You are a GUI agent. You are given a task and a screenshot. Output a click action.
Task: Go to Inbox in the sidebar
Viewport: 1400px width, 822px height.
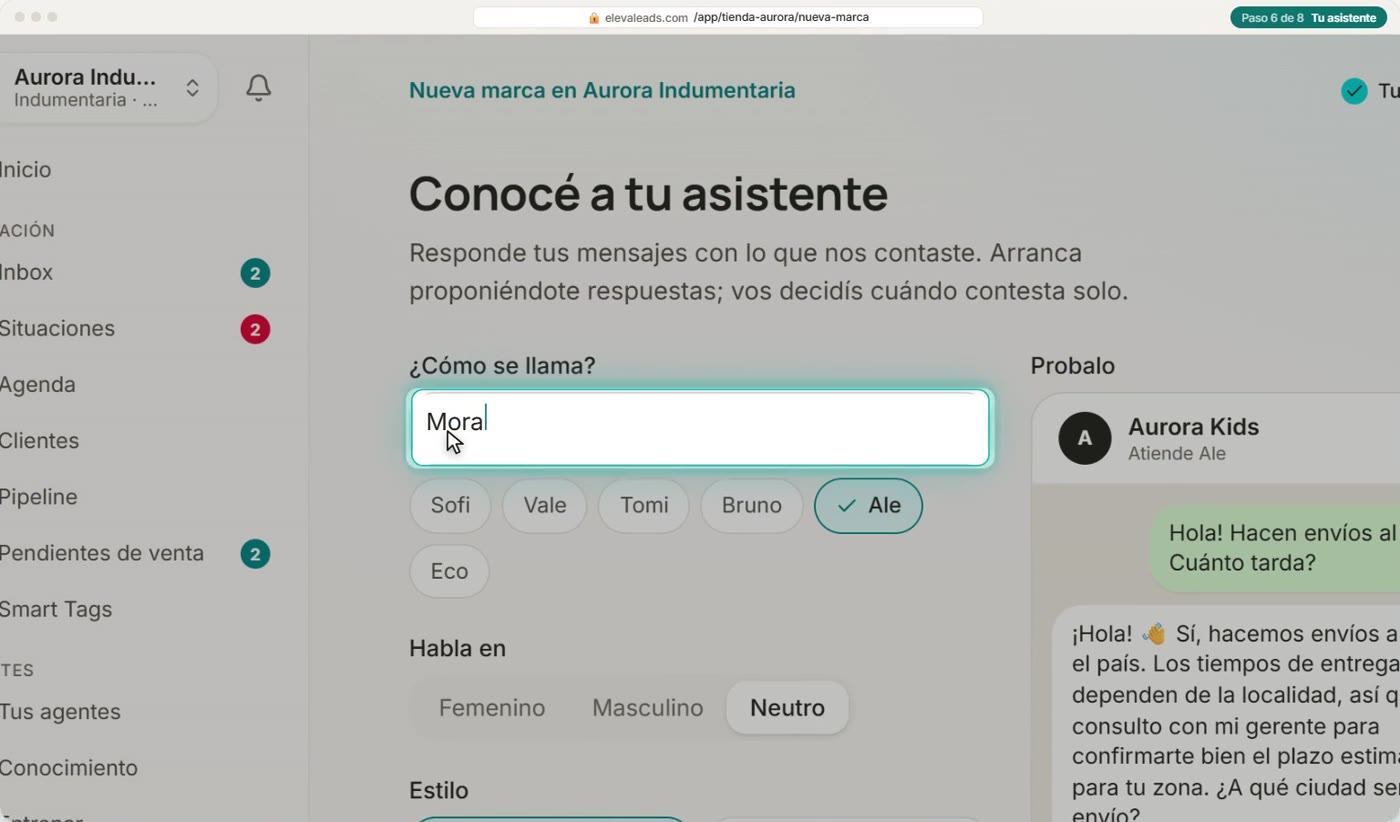[26, 273]
